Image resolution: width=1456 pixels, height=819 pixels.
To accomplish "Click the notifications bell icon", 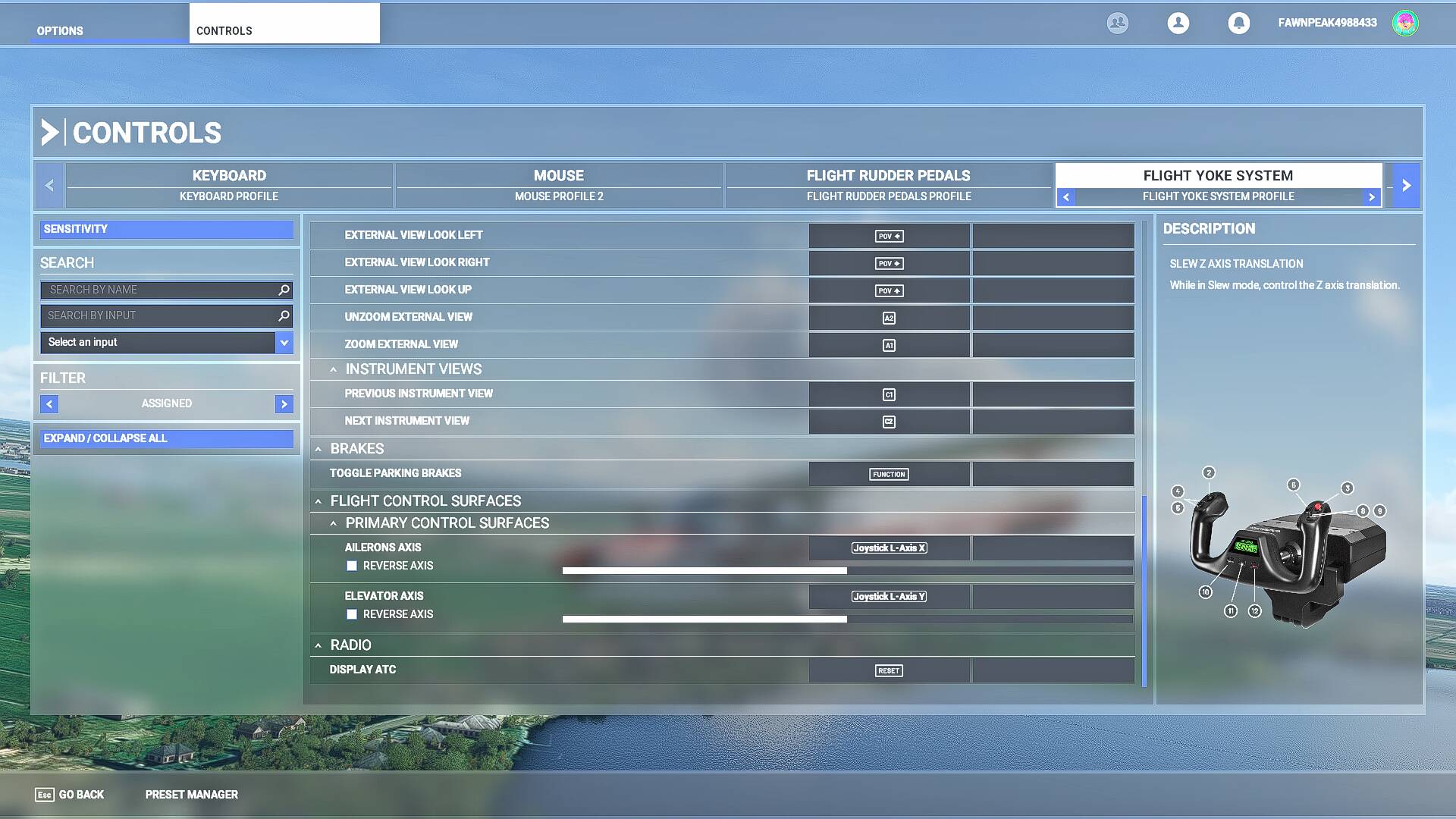I will coord(1238,23).
